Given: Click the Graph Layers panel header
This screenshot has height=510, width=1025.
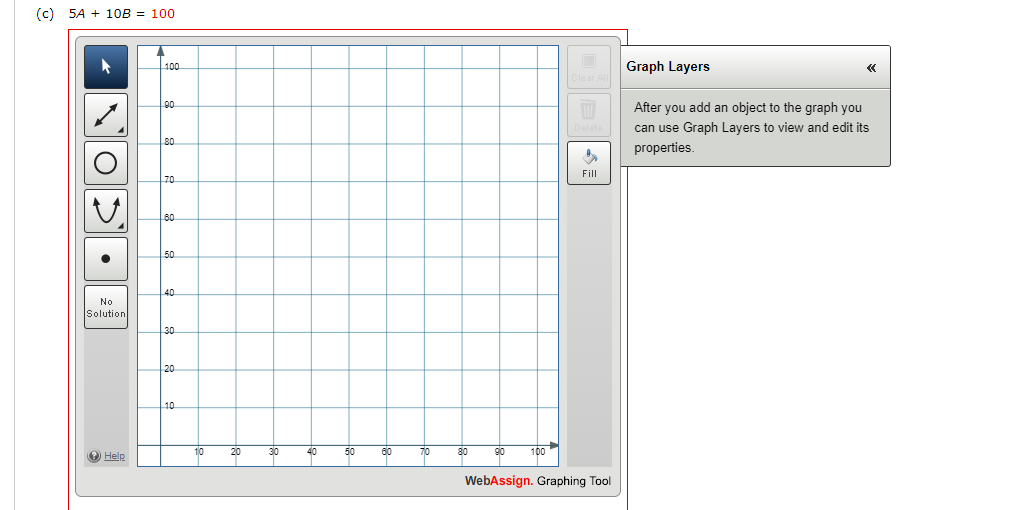Looking at the screenshot, I should pos(755,67).
